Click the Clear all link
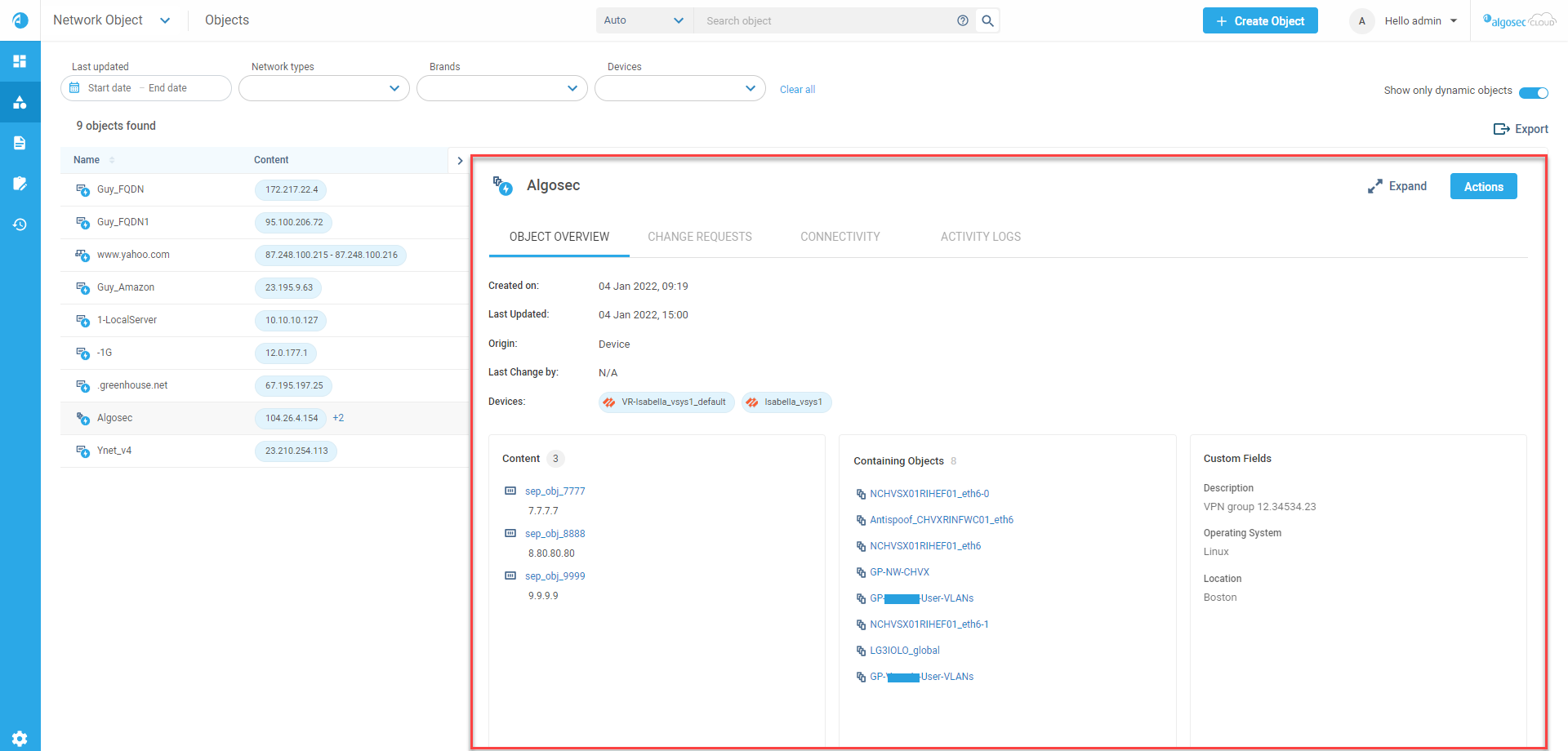Viewport: 1568px width, 751px height. [x=797, y=90]
